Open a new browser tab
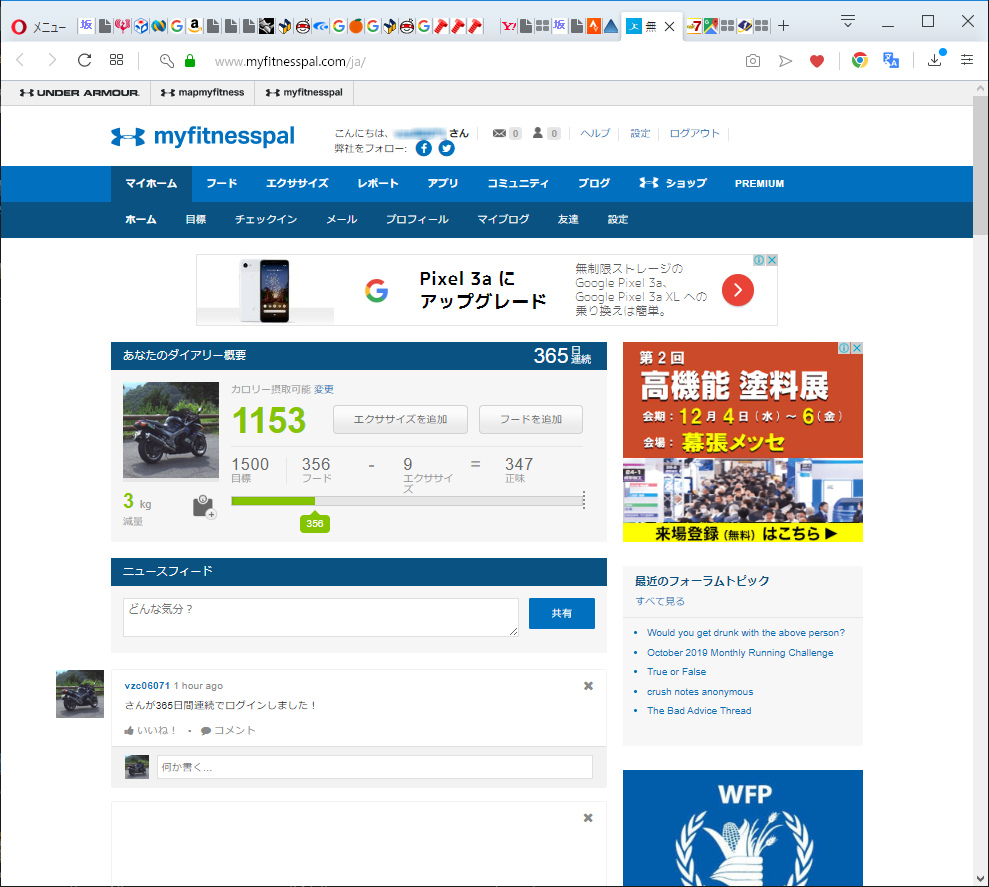Viewport: 989px width, 887px height. coord(783,26)
